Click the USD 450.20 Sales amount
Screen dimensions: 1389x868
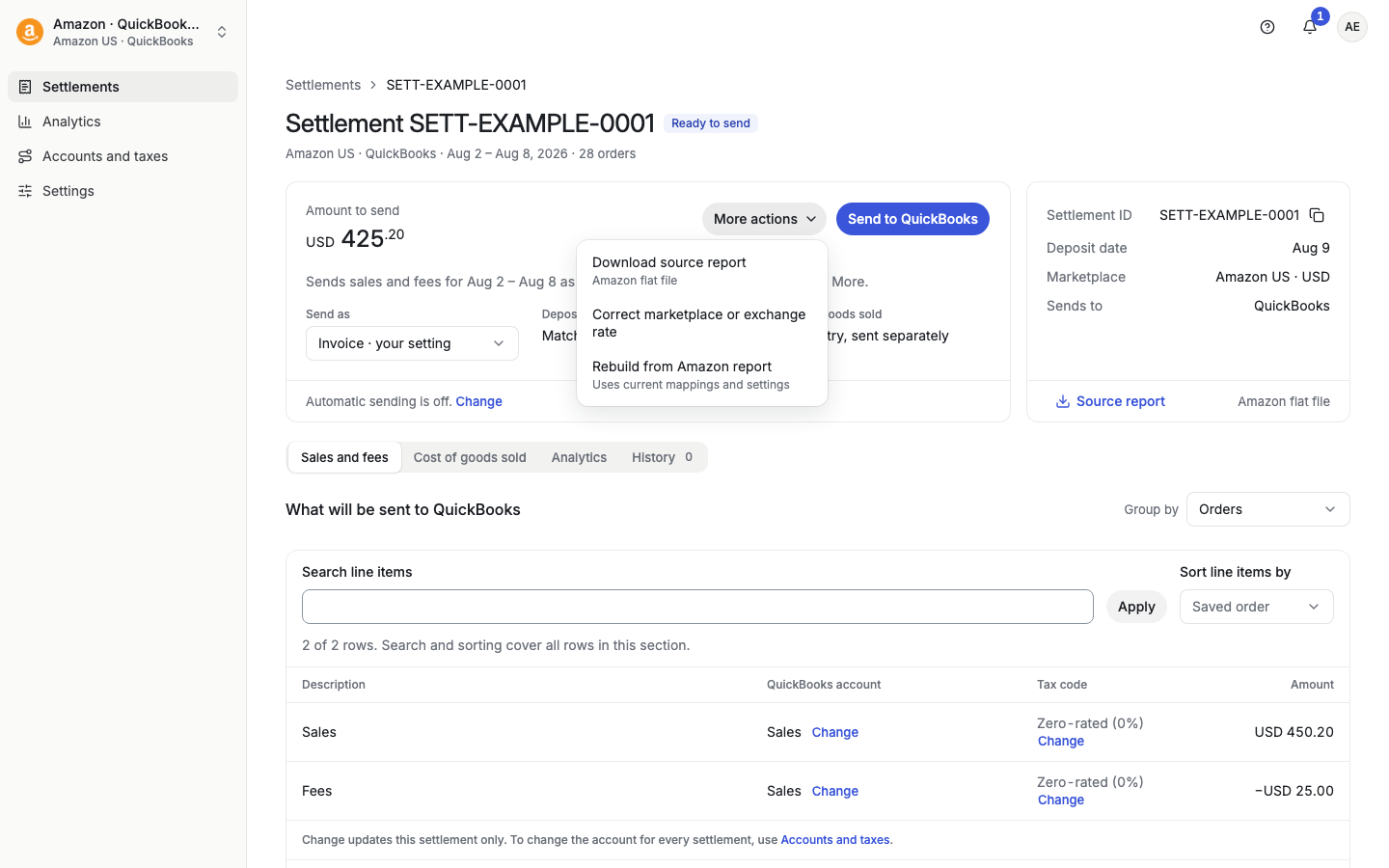pos(1294,732)
